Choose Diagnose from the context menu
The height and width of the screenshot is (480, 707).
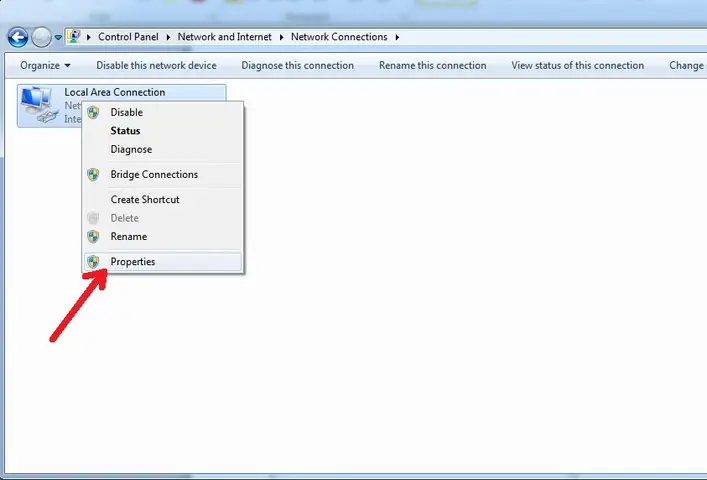point(163,149)
